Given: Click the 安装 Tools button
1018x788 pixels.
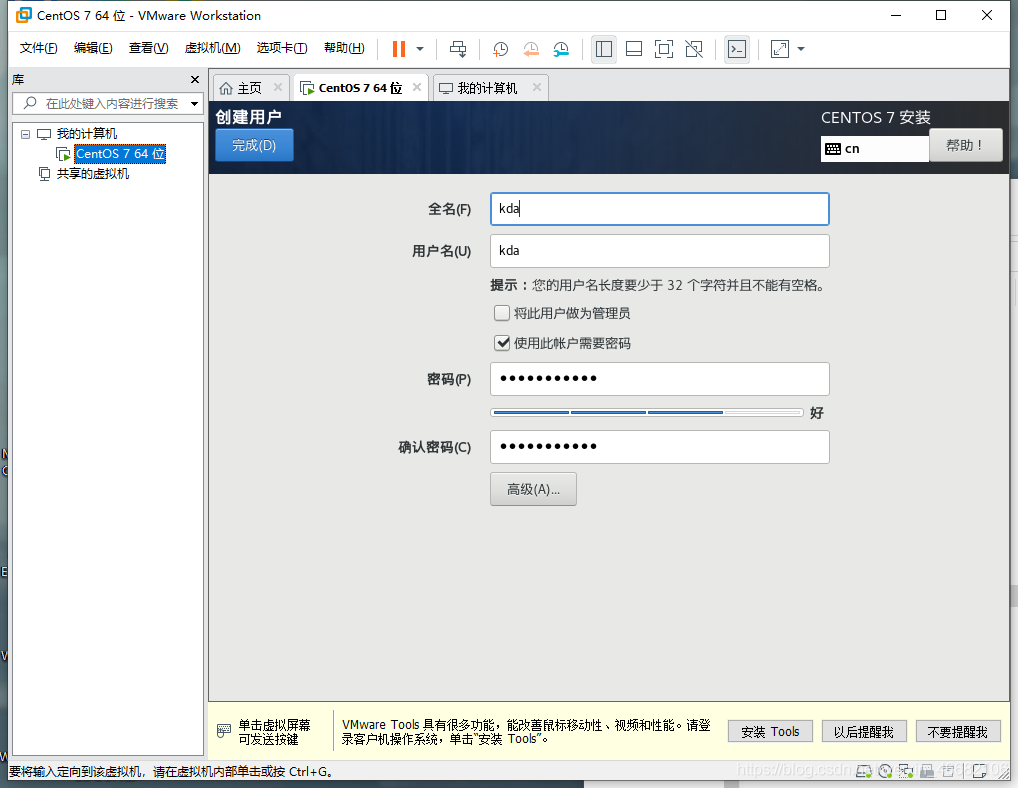Looking at the screenshot, I should pos(770,732).
